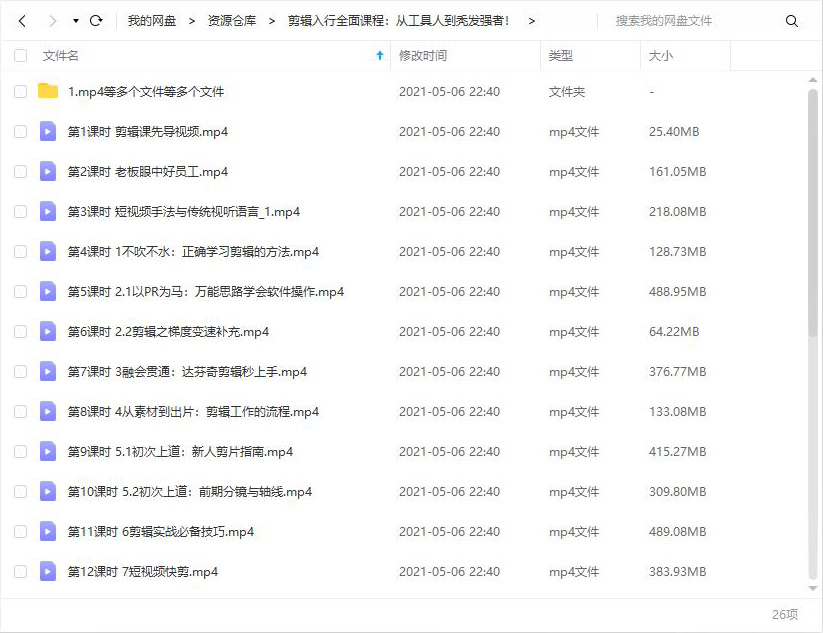Click video icon of 第1课时 剪辑课先导视频.mp4

tap(48, 131)
